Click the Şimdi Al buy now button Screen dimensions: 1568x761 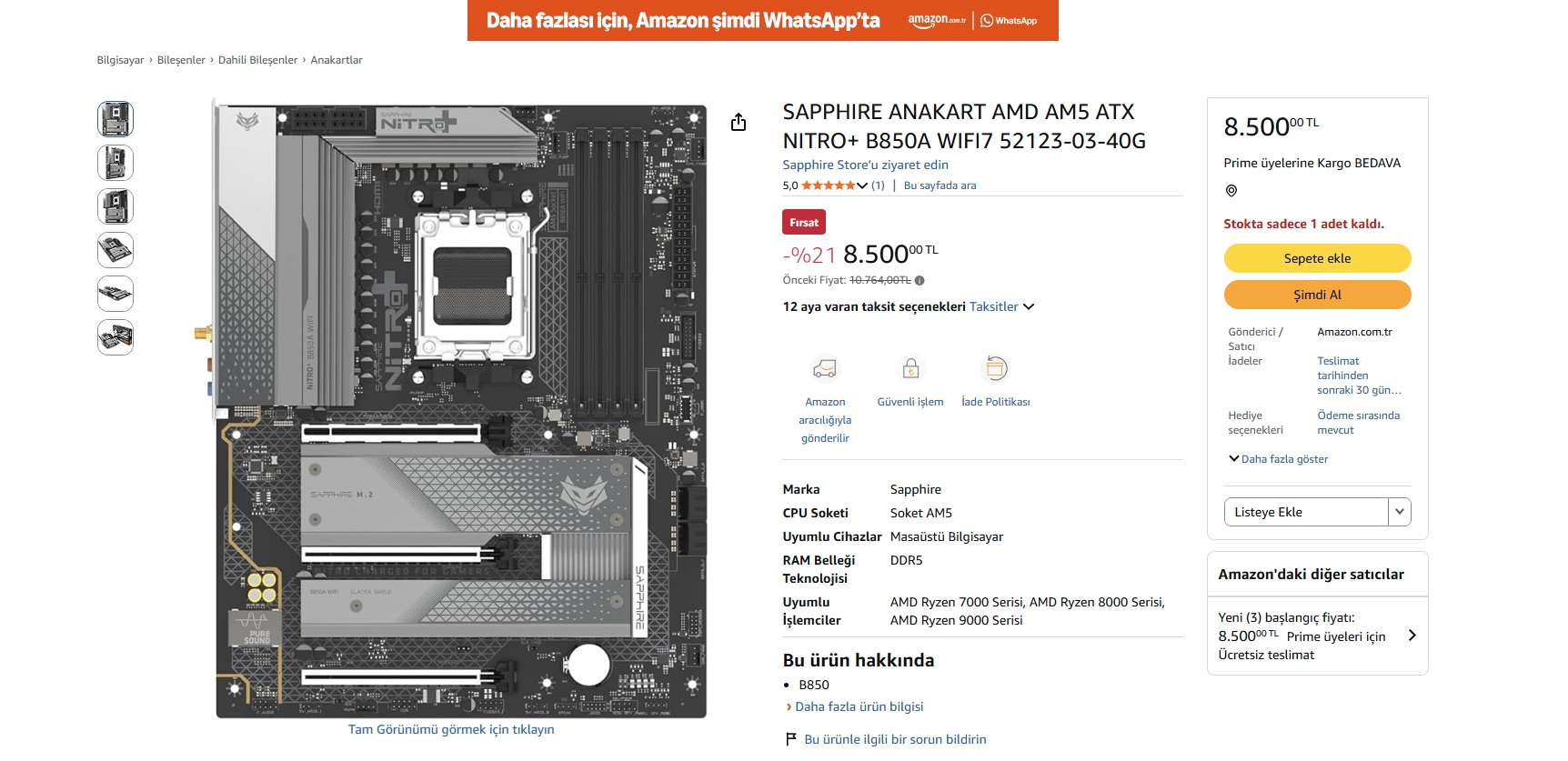(x=1317, y=295)
